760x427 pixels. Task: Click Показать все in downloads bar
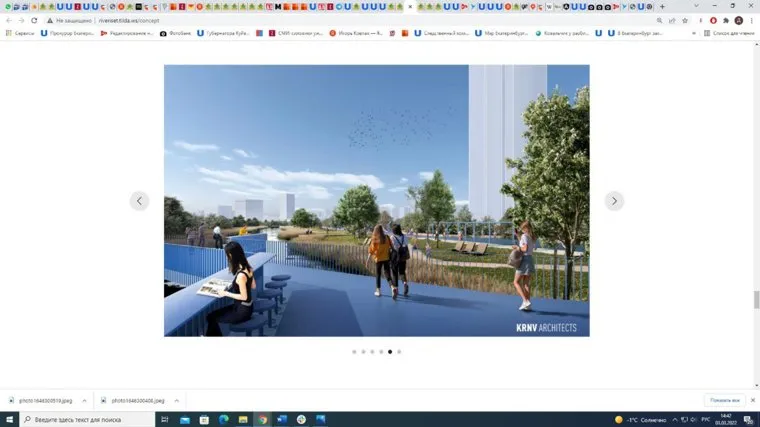coord(725,400)
